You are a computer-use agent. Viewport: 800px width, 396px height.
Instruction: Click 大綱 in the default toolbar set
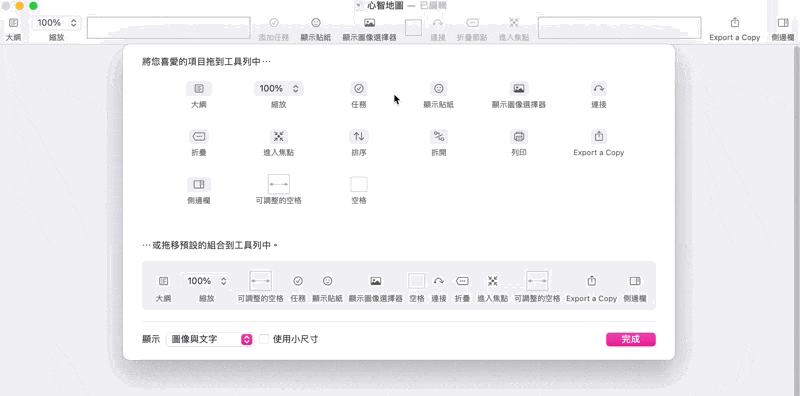pyautogui.click(x=163, y=281)
